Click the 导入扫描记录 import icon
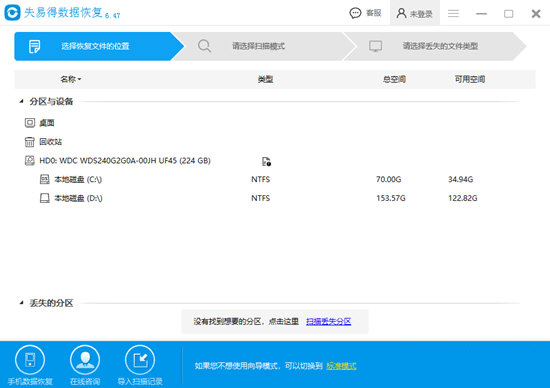Image resolution: width=550 pixels, height=388 pixels. tap(140, 360)
